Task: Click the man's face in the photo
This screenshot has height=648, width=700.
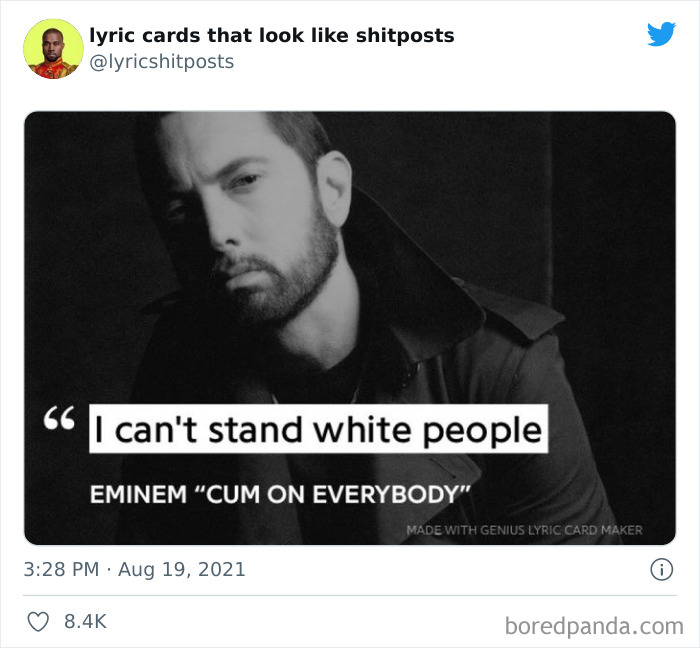Action: click(x=250, y=223)
